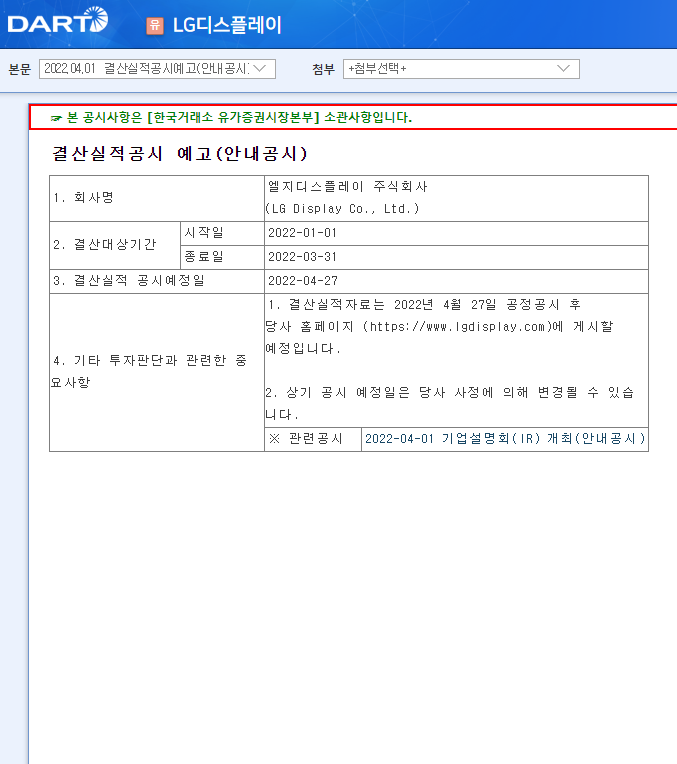Click the 결산실적공시 예고(안내공시) heading

pos(179,154)
